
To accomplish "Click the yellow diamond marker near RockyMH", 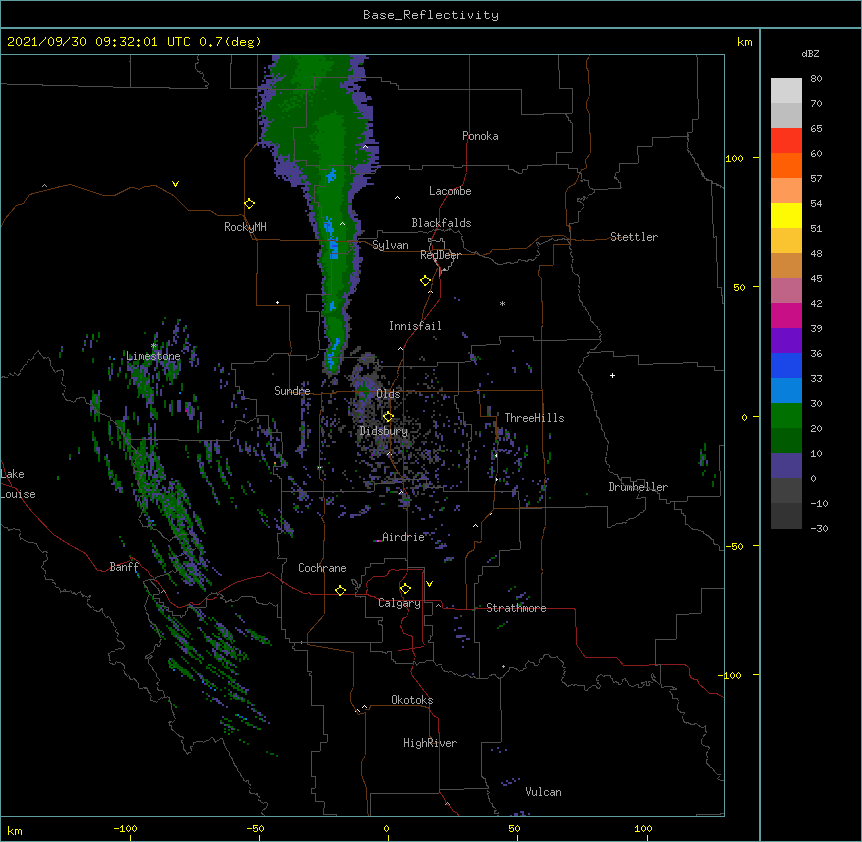I will click(249, 204).
